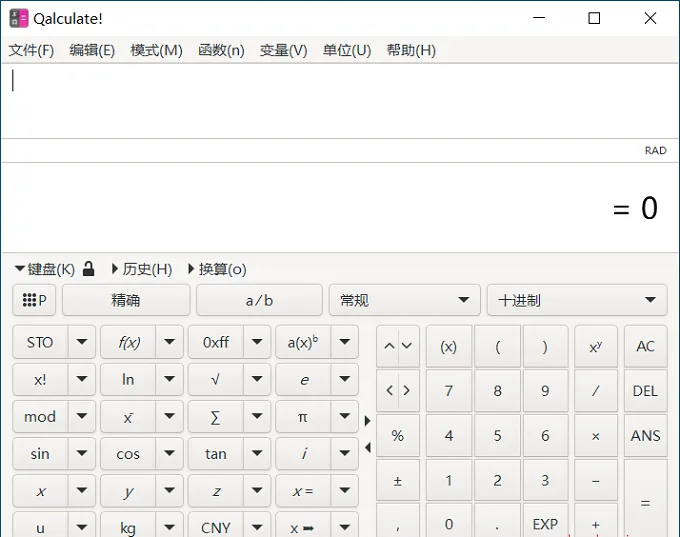Screen dimensions: 680x537
Task: Switch to the programming keypad P button
Action: click(34, 300)
